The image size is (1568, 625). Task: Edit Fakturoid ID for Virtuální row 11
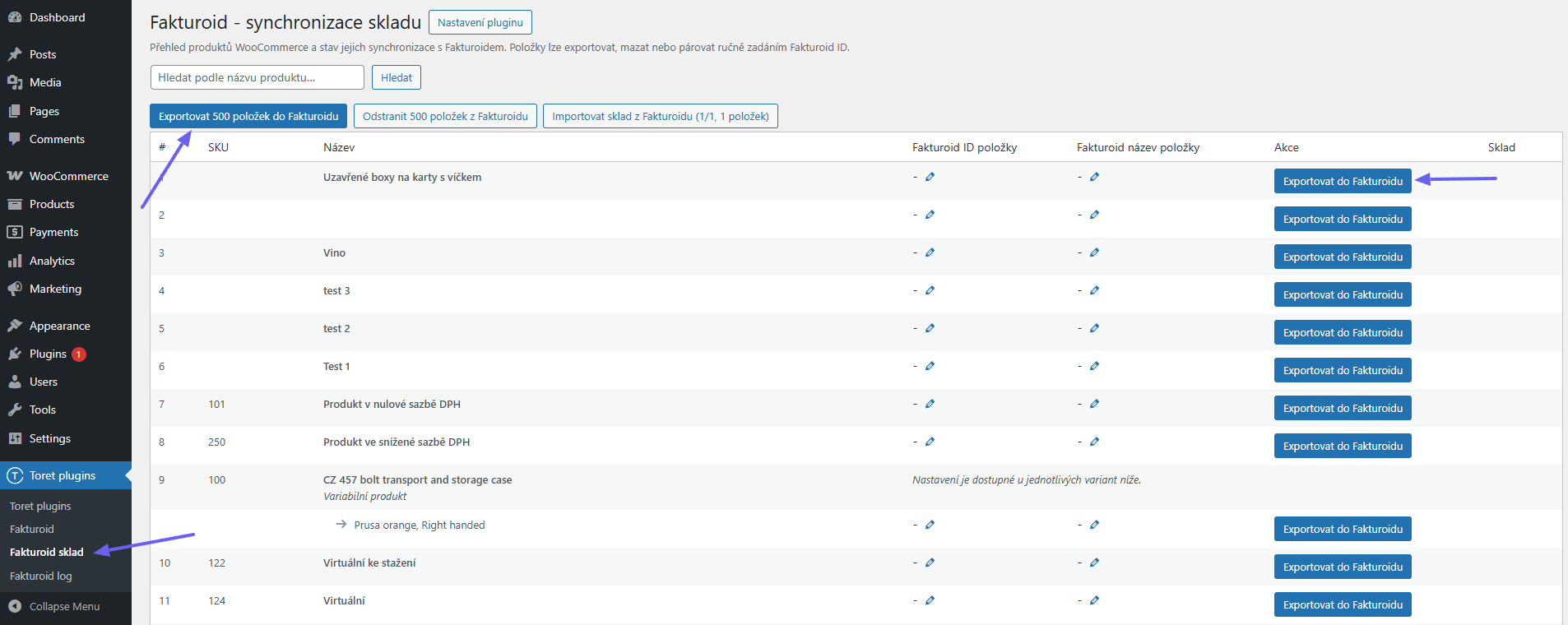[x=930, y=600]
